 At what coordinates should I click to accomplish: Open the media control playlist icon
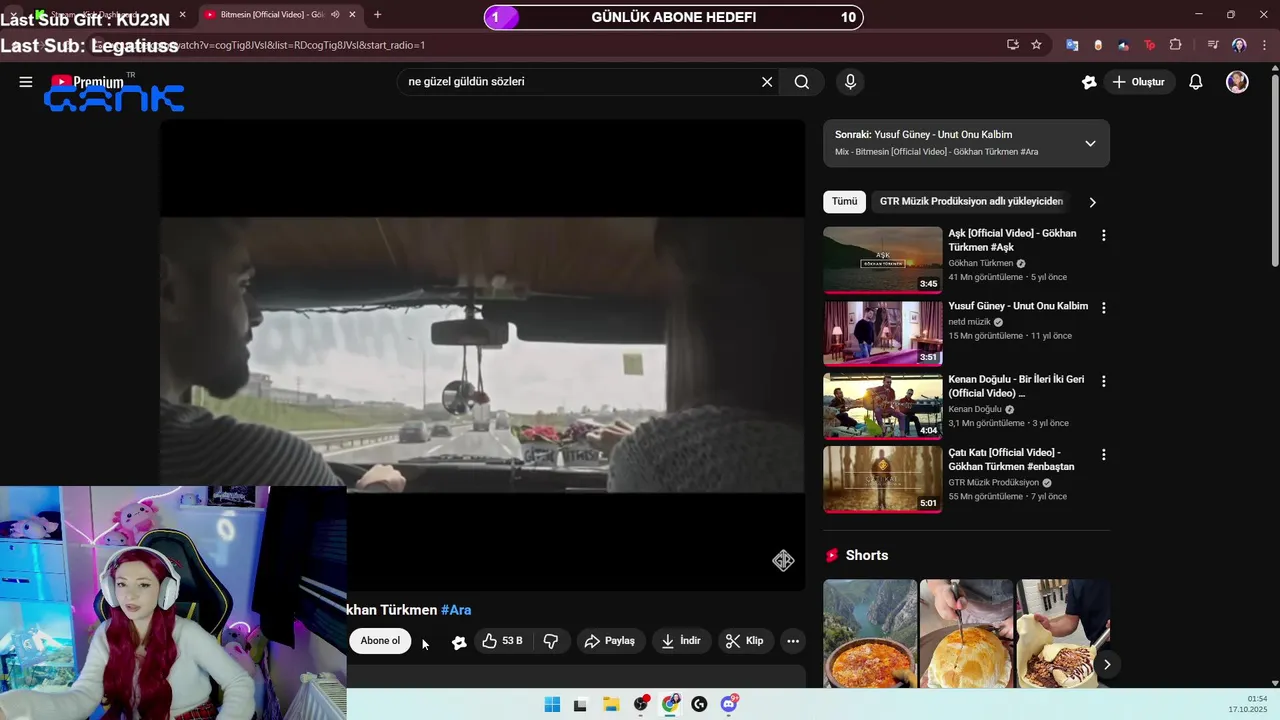[x=1213, y=45]
